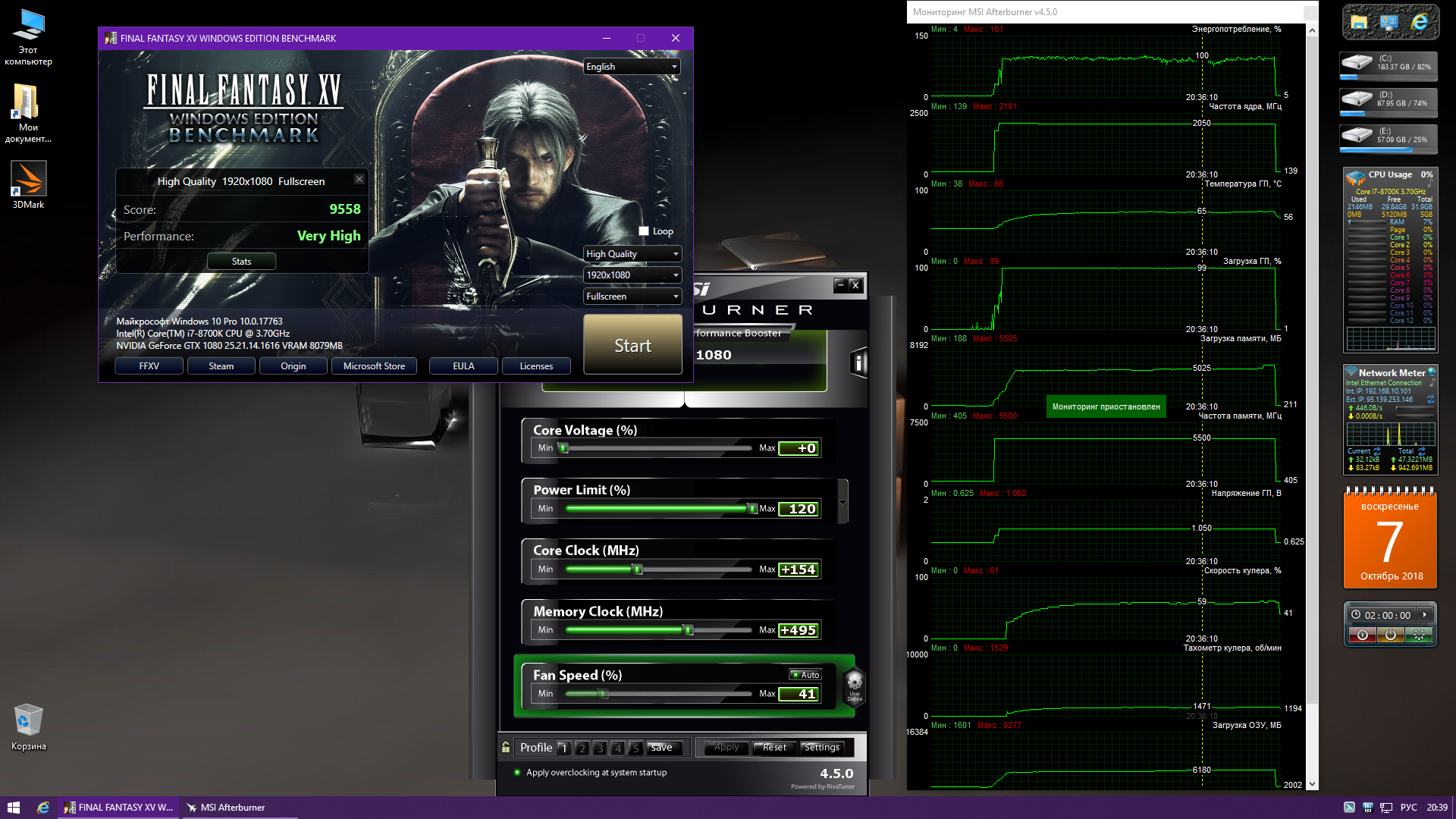Click the Stats button under the score
1456x819 pixels.
click(x=241, y=262)
